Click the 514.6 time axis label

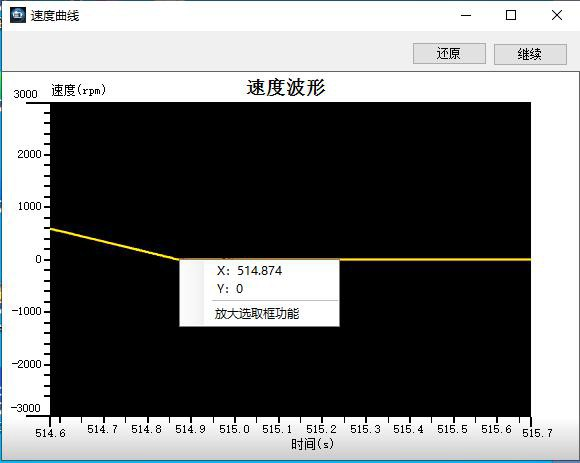[50, 432]
